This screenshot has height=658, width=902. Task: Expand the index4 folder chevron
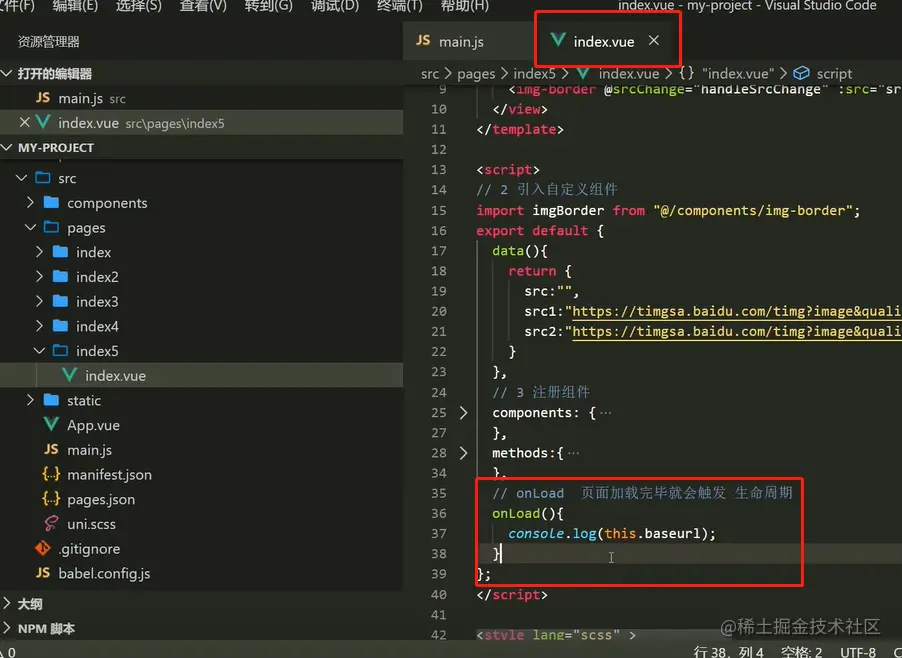click(x=39, y=326)
